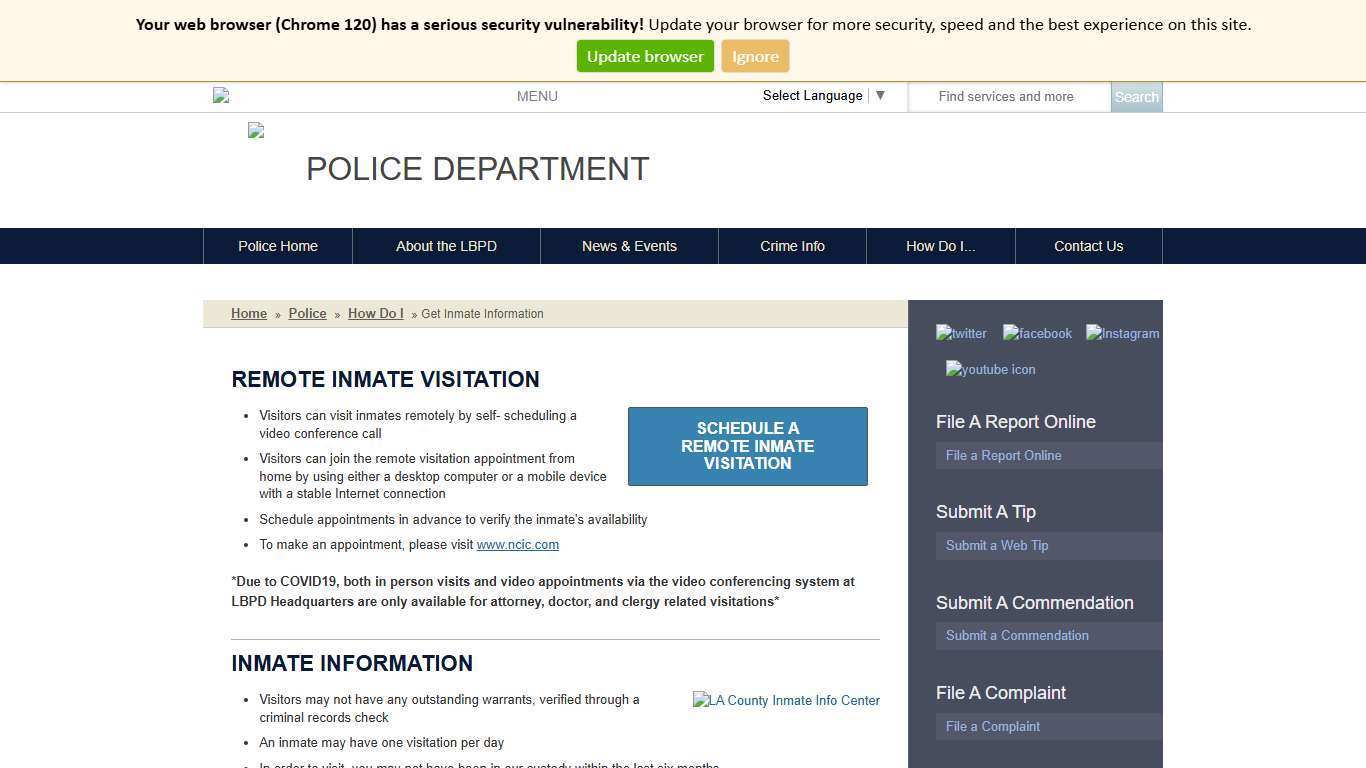Visit the www.ncic.com appointment link
The image size is (1366, 768).
(517, 544)
